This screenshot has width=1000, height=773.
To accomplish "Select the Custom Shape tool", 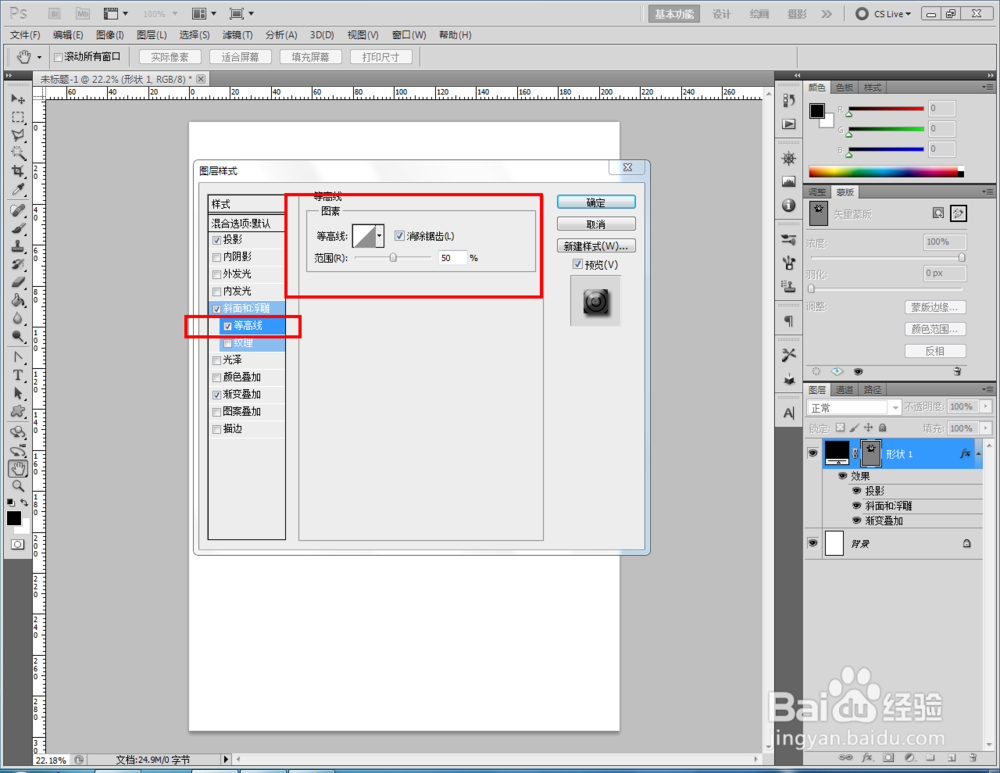I will [18, 411].
